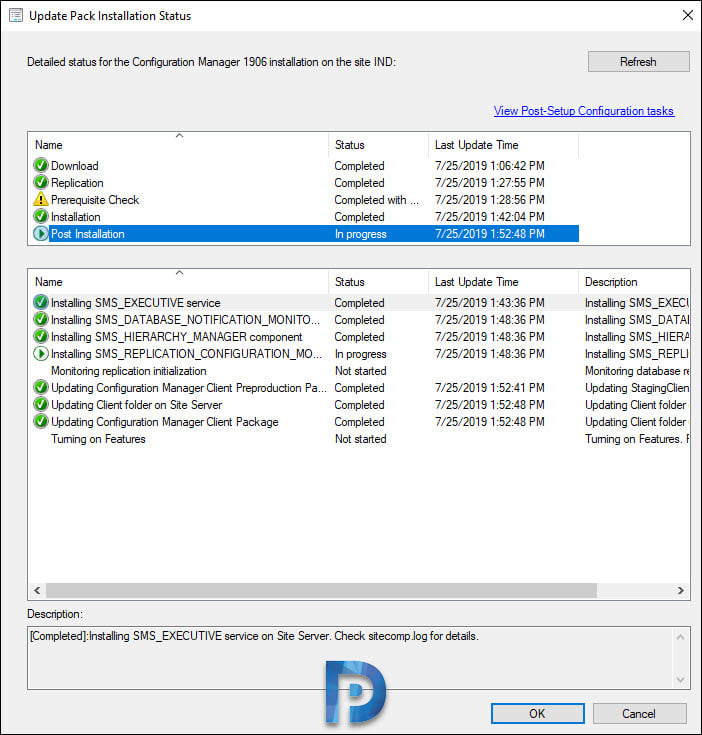Viewport: 702px width, 735px height.
Task: Click the Cancel button
Action: pyautogui.click(x=639, y=713)
